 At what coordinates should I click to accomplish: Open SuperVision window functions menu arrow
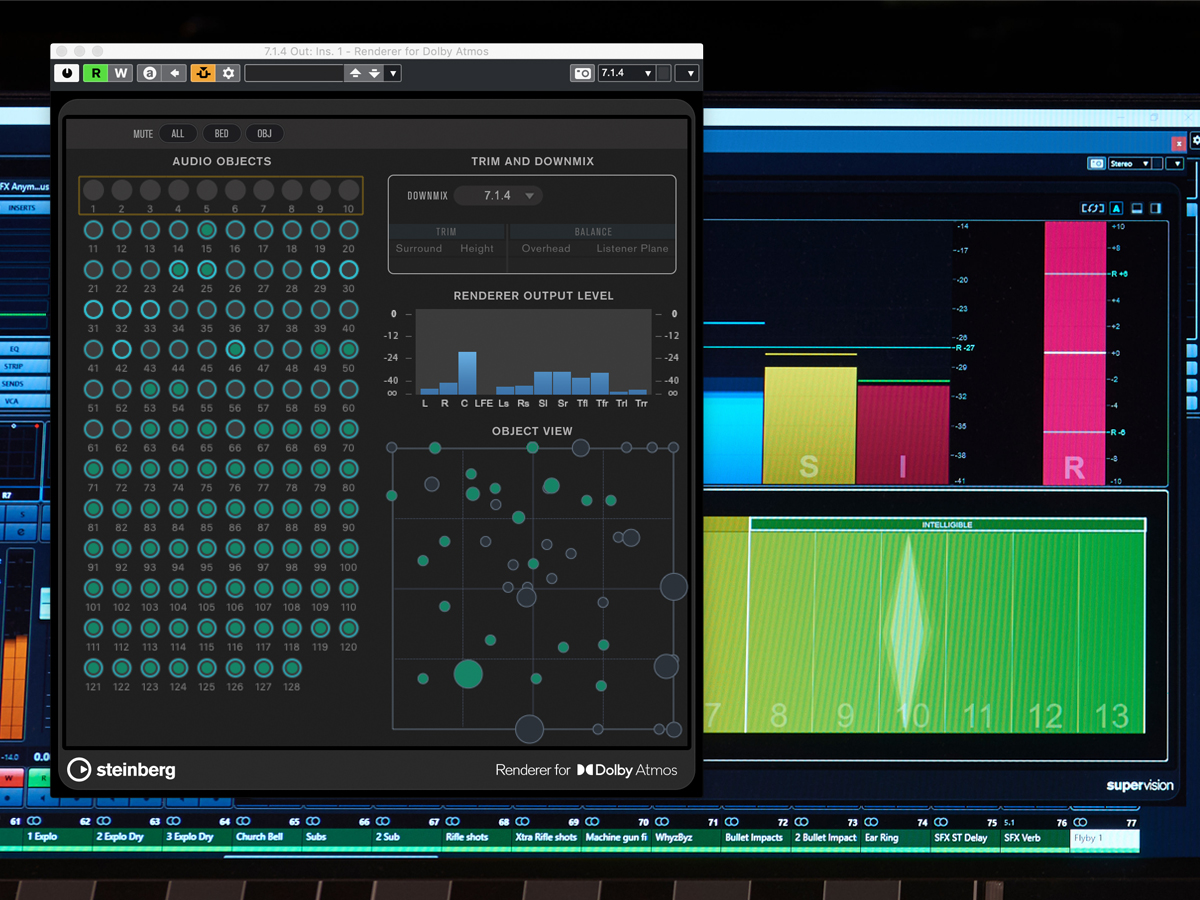pos(1175,163)
